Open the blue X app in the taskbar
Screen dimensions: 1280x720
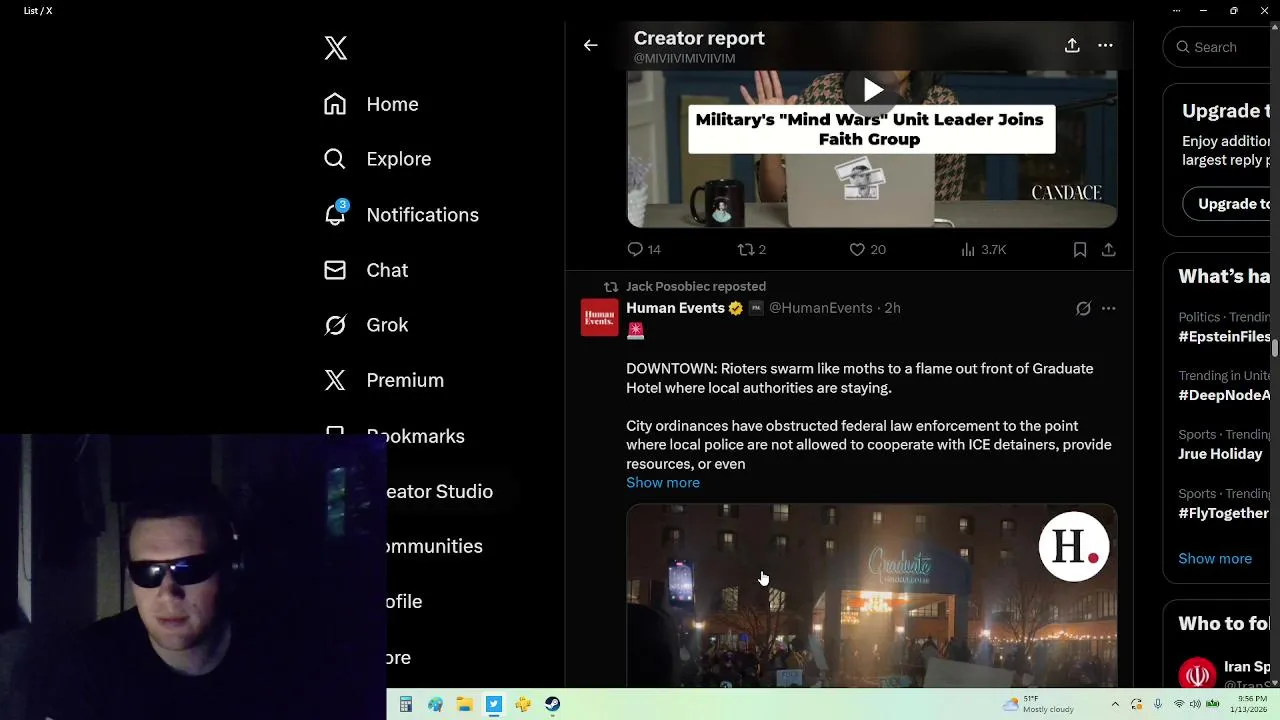tap(494, 704)
